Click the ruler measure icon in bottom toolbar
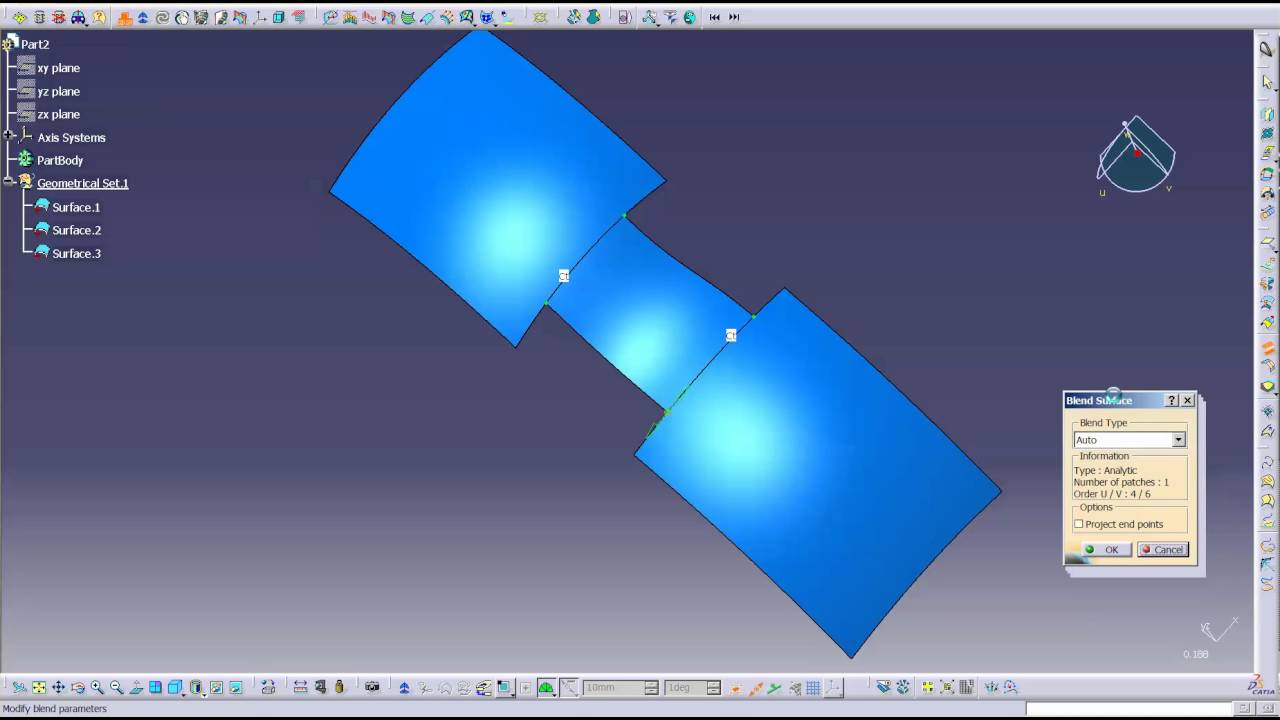 [300, 687]
